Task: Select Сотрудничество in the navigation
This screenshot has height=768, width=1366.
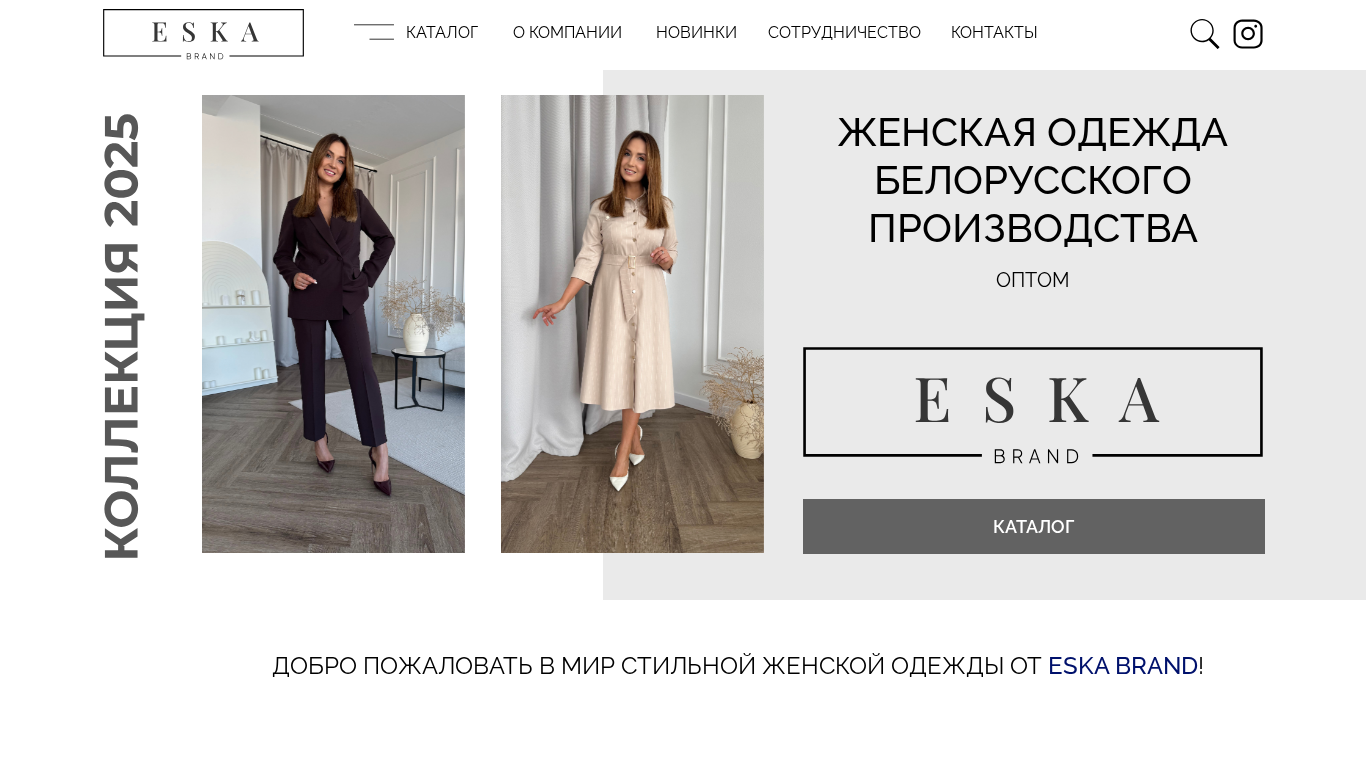Action: click(844, 32)
